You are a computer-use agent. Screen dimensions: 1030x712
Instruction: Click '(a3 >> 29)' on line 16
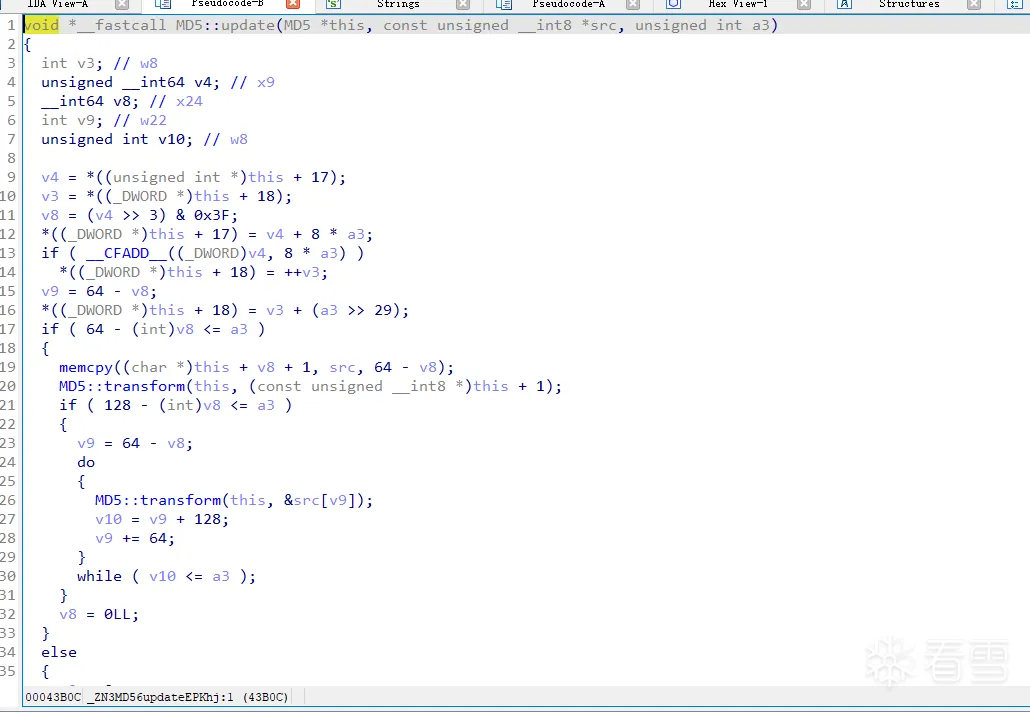355,311
